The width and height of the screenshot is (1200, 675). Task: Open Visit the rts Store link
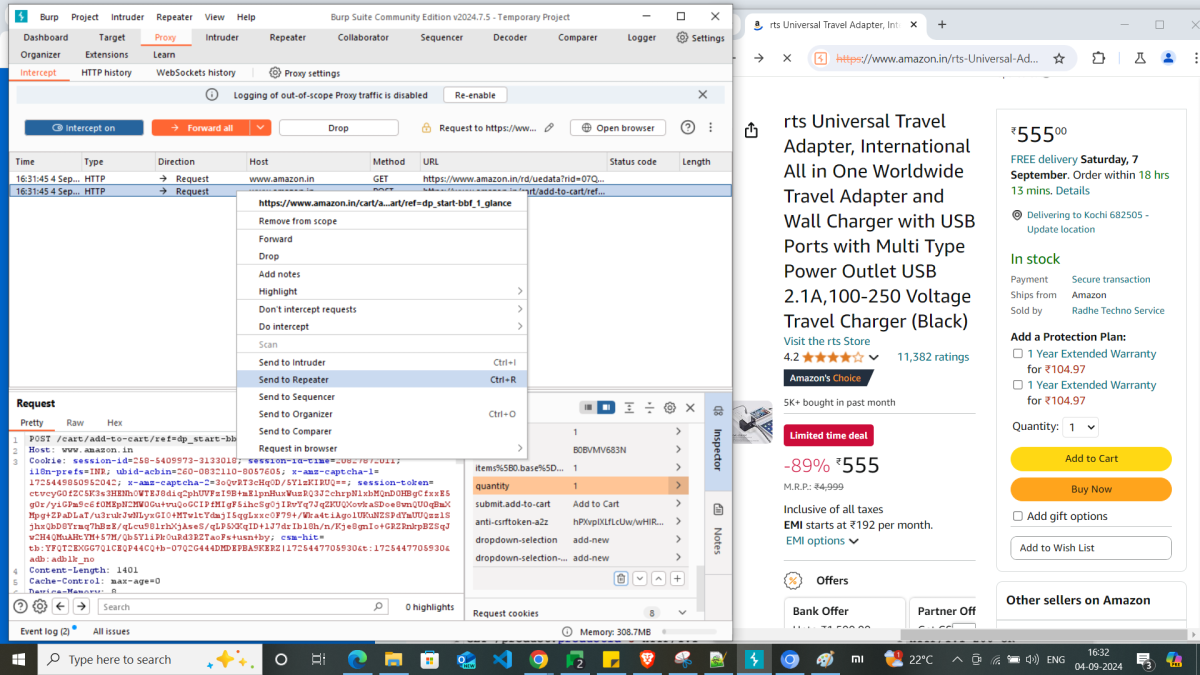[827, 341]
